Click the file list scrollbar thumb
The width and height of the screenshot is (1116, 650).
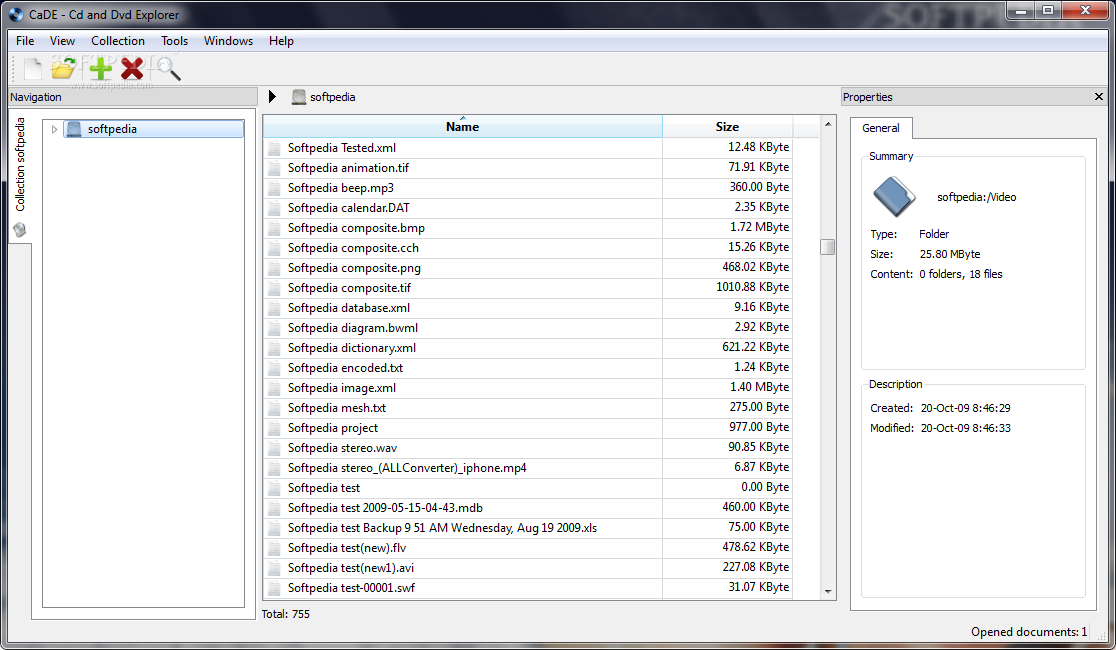click(x=827, y=246)
